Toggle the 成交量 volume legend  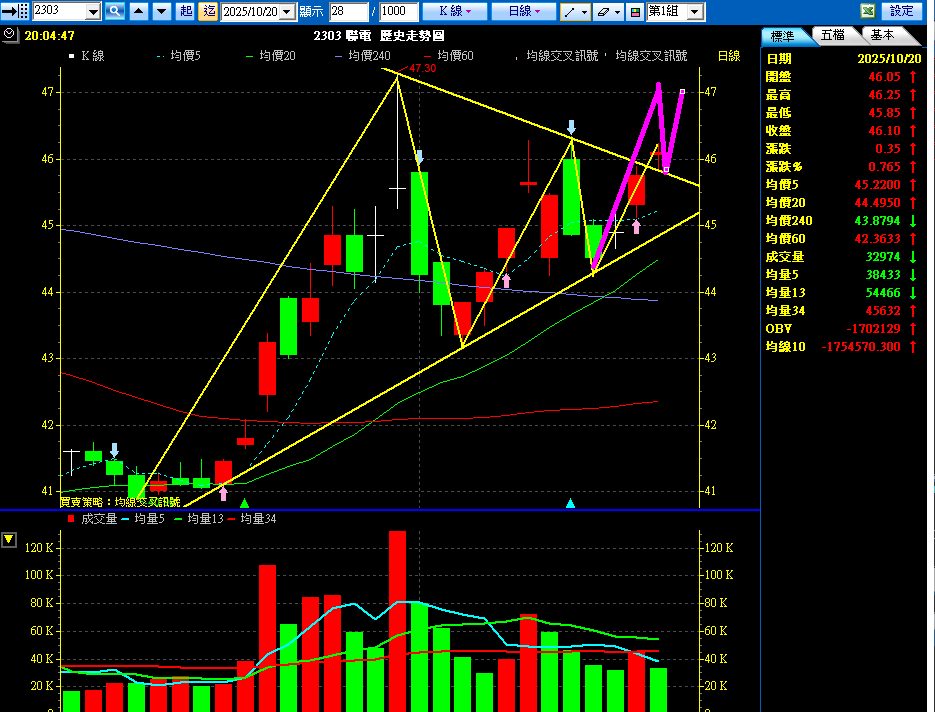[x=92, y=519]
